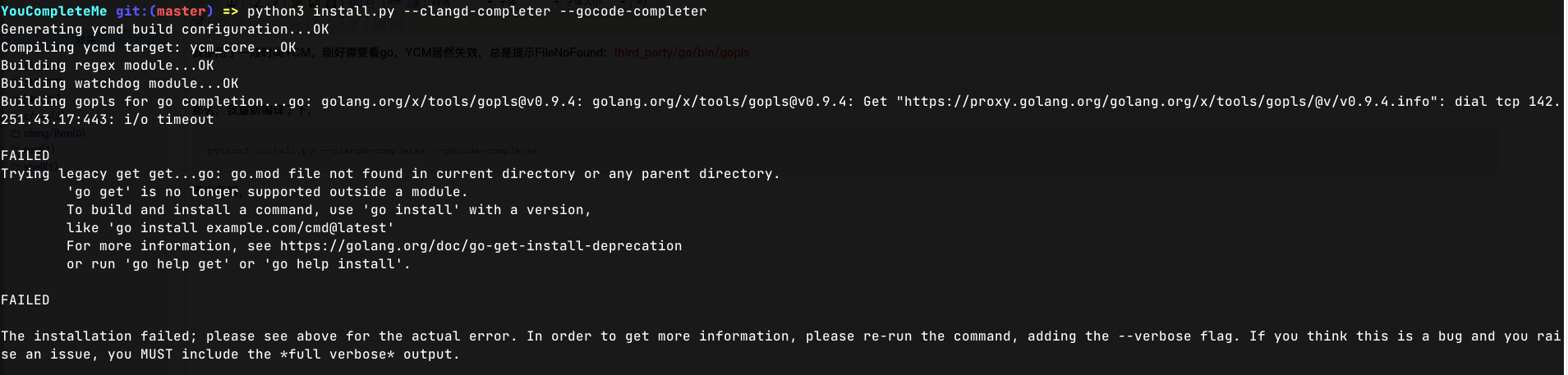This screenshot has width=1568, height=375.
Task: Click the second FAILED message
Action: click(x=25, y=300)
